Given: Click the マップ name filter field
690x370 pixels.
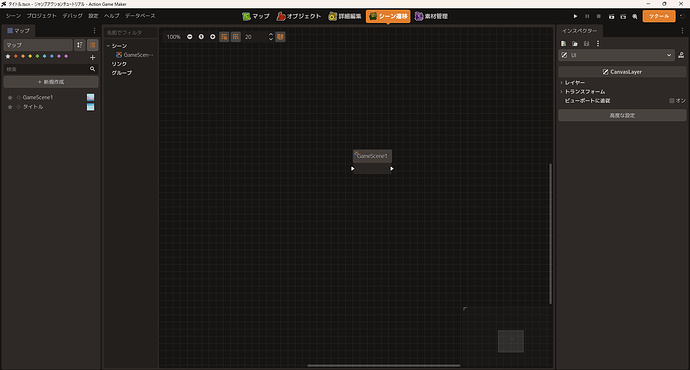Looking at the screenshot, I should tap(38, 45).
